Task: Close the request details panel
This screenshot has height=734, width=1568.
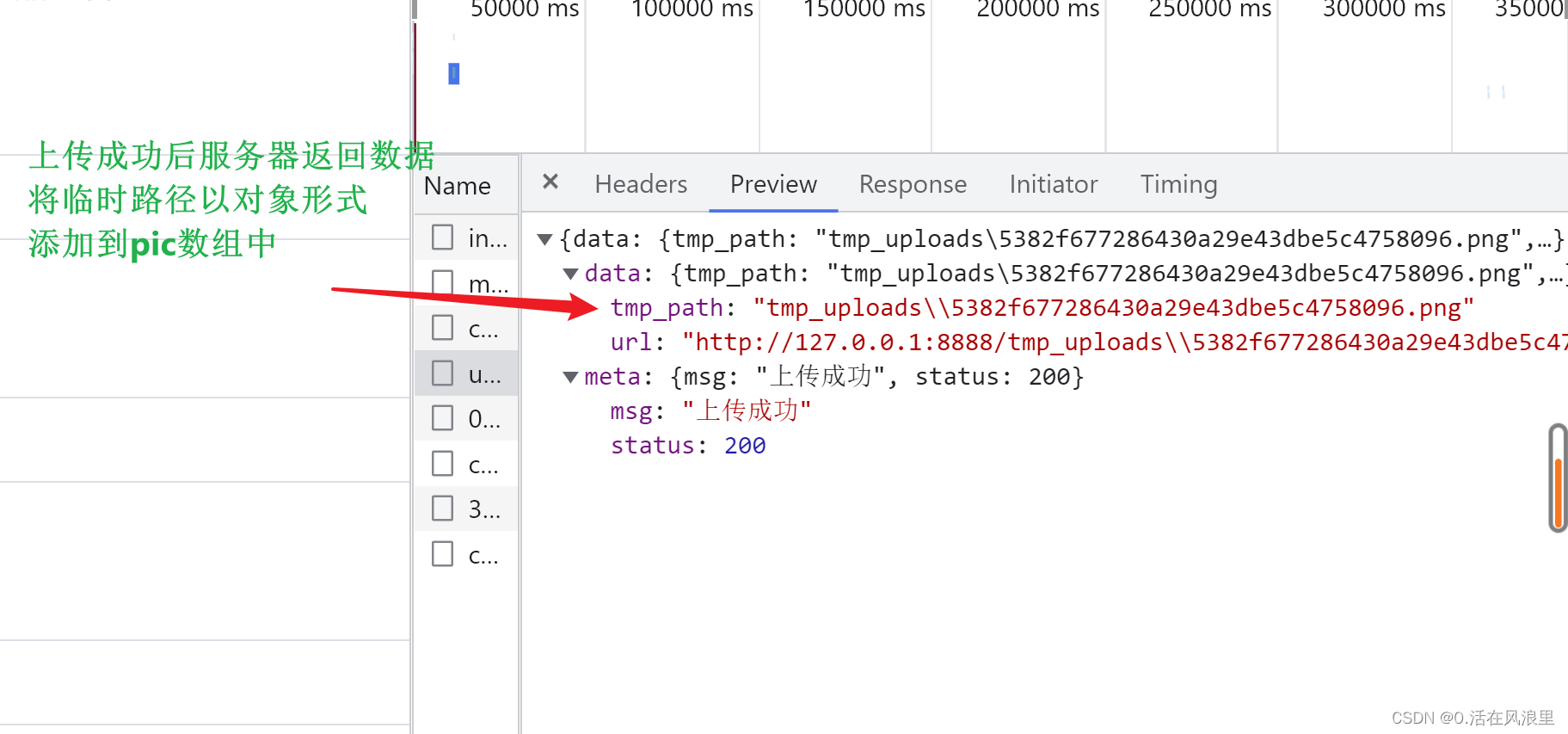Action: click(x=550, y=182)
